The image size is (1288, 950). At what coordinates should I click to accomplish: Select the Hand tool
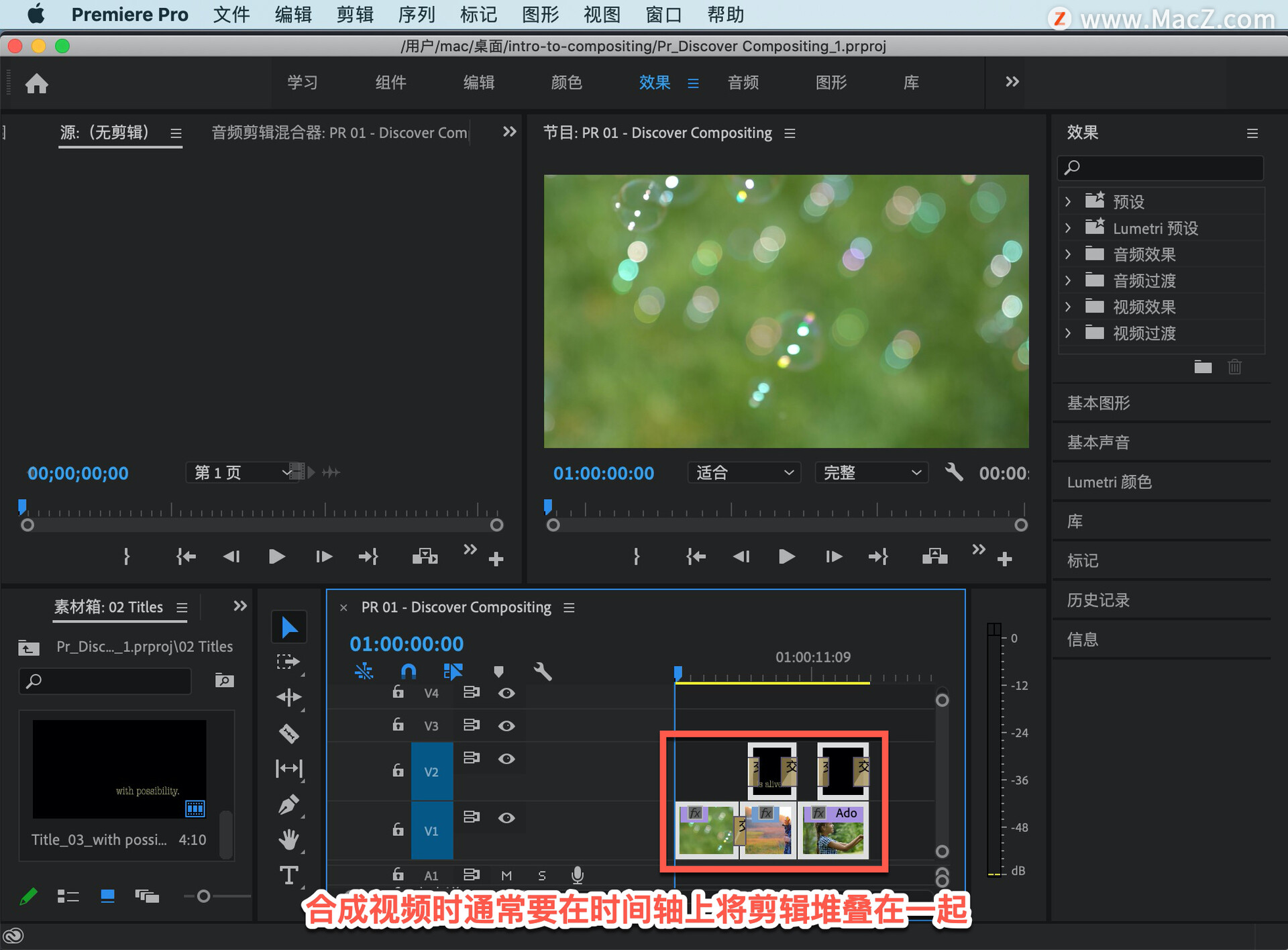point(289,839)
